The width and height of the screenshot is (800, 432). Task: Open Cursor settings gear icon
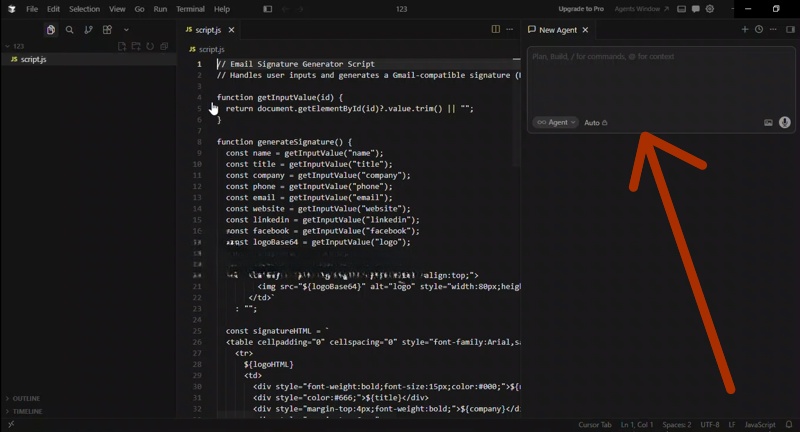coord(710,9)
